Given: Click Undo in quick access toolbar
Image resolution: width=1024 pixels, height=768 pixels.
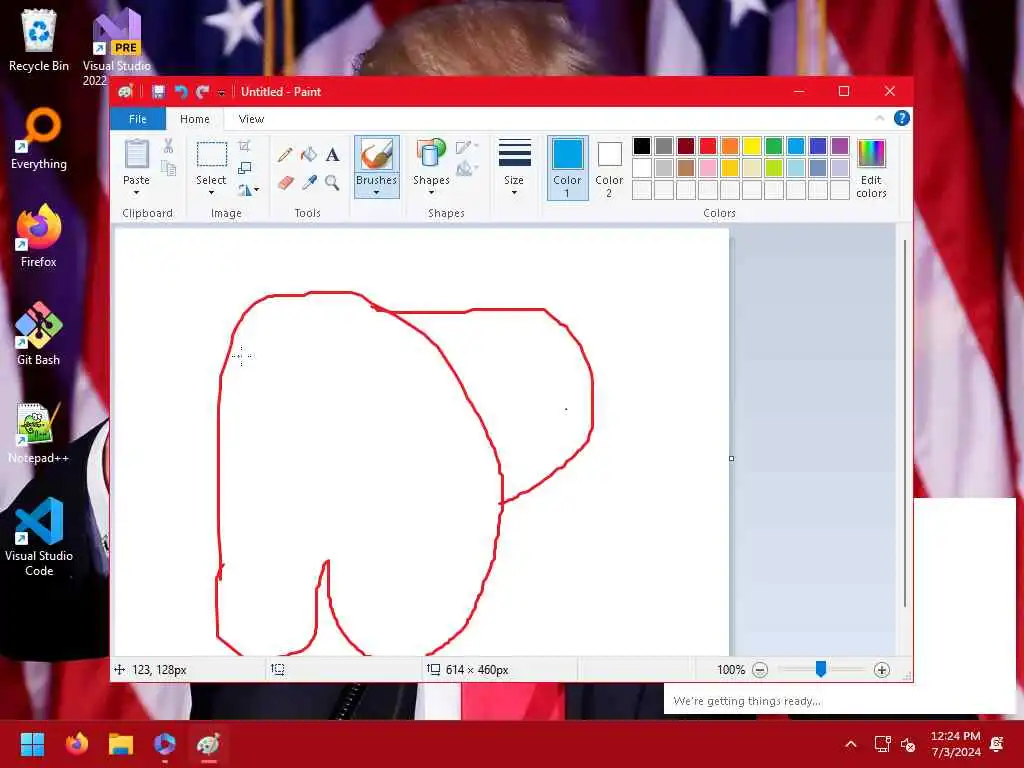Looking at the screenshot, I should coord(181,92).
